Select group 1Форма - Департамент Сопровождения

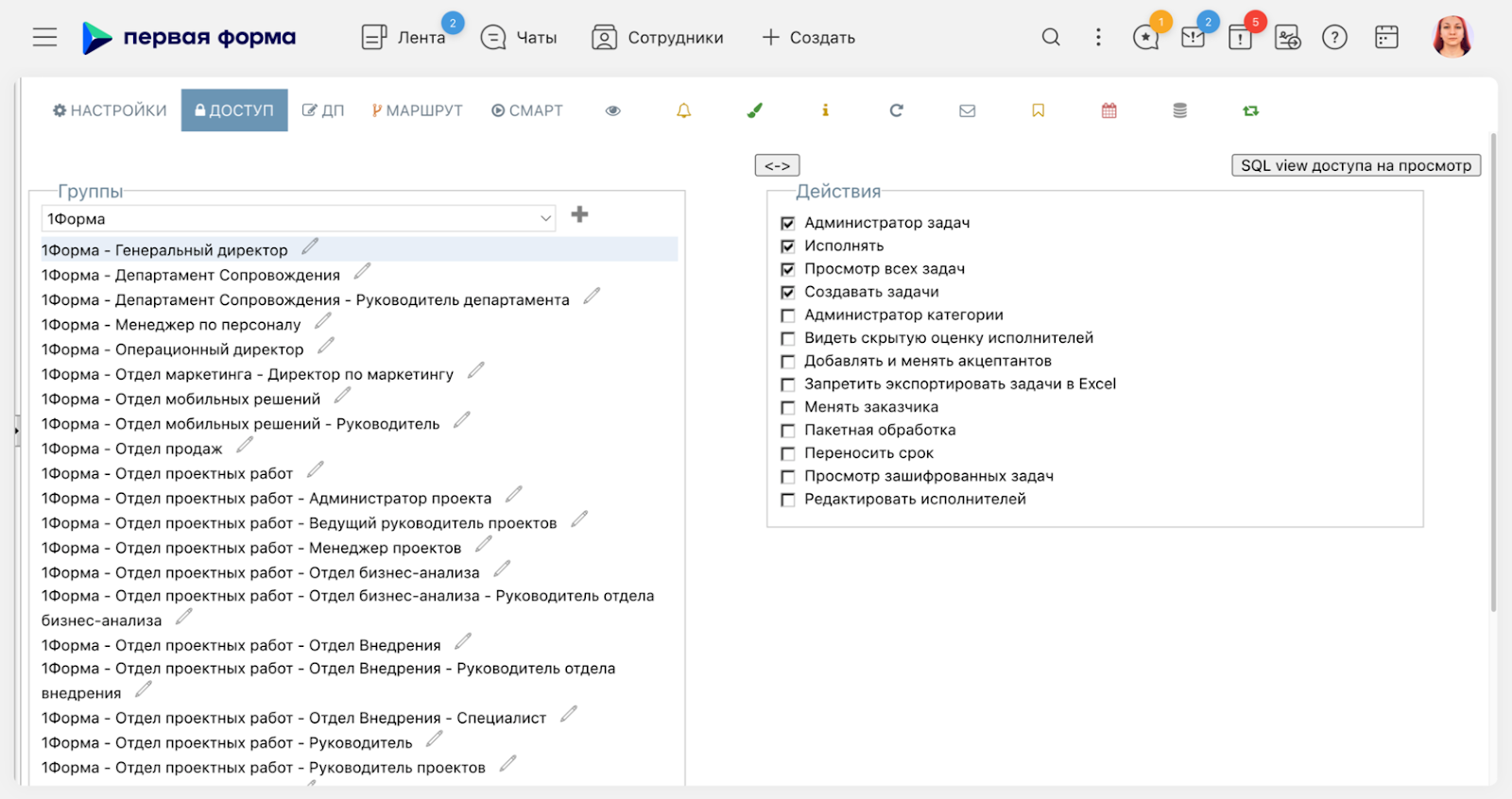(191, 275)
